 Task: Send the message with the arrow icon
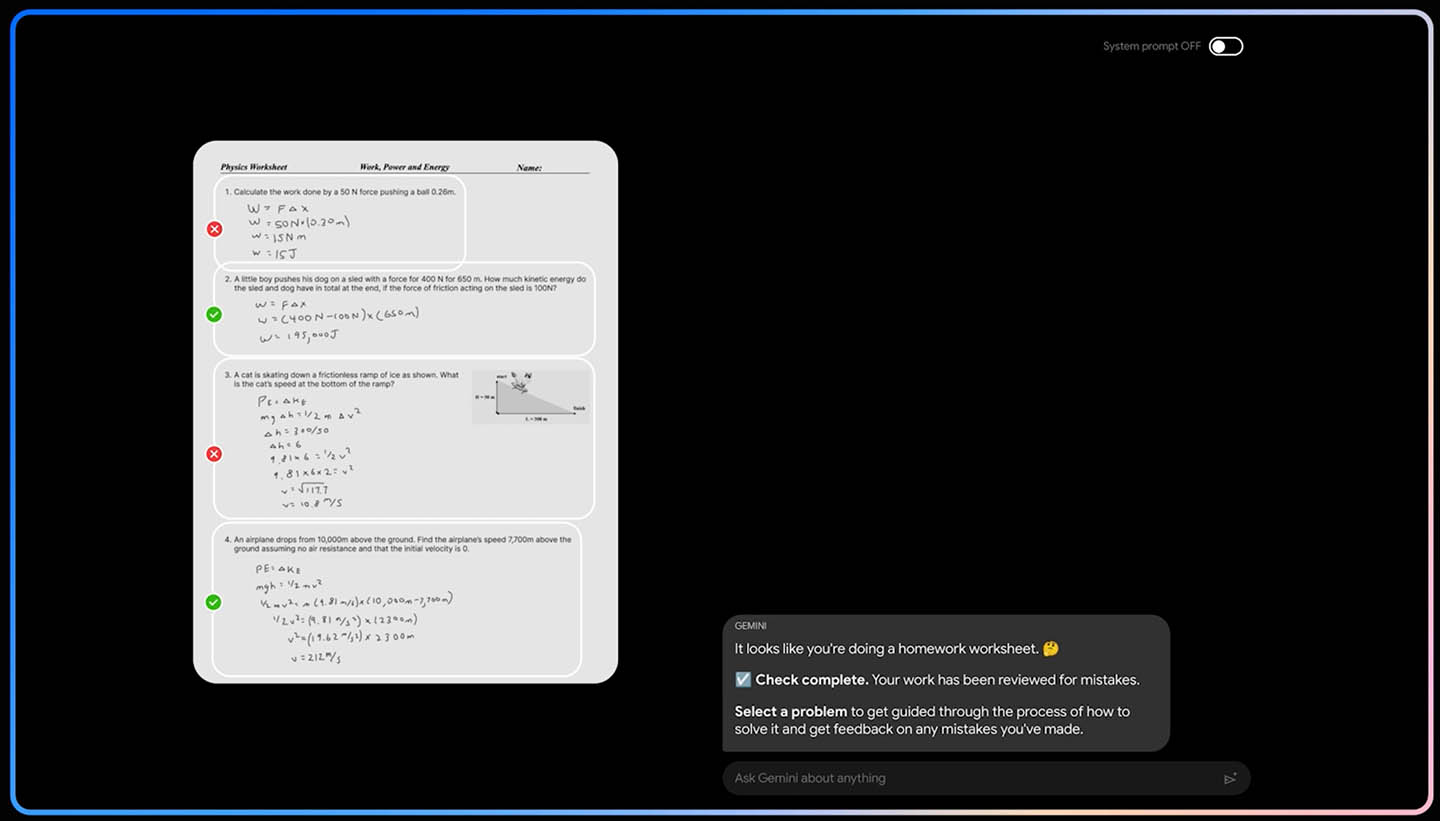point(1230,778)
